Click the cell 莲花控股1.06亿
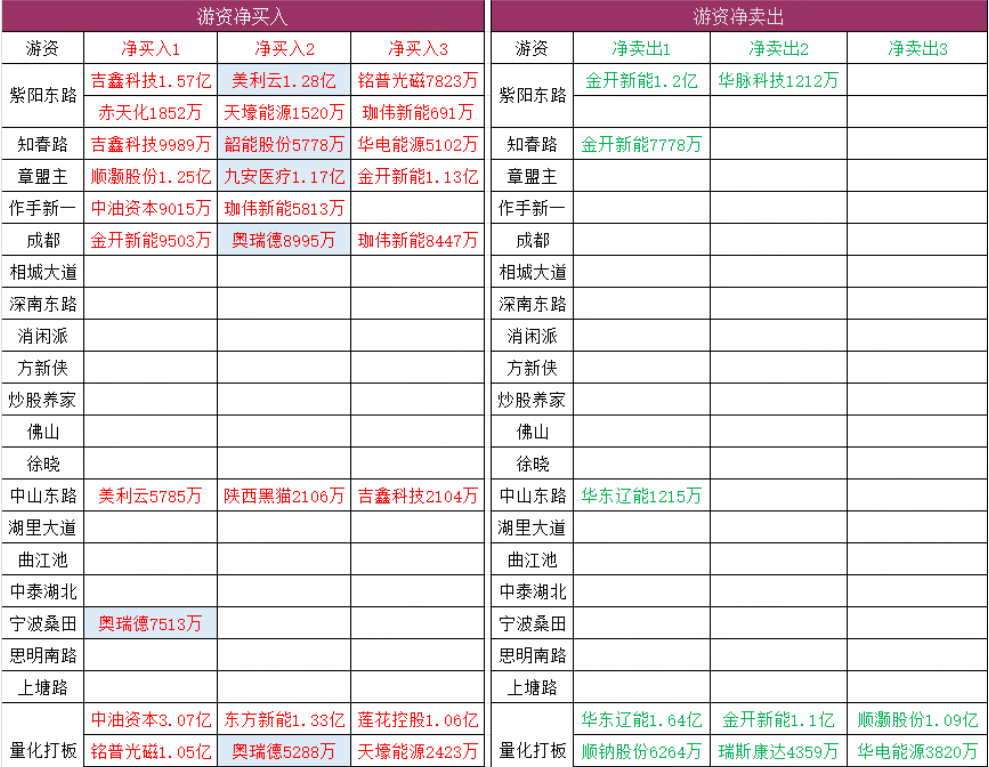Viewport: 989px width, 767px height. (418, 720)
